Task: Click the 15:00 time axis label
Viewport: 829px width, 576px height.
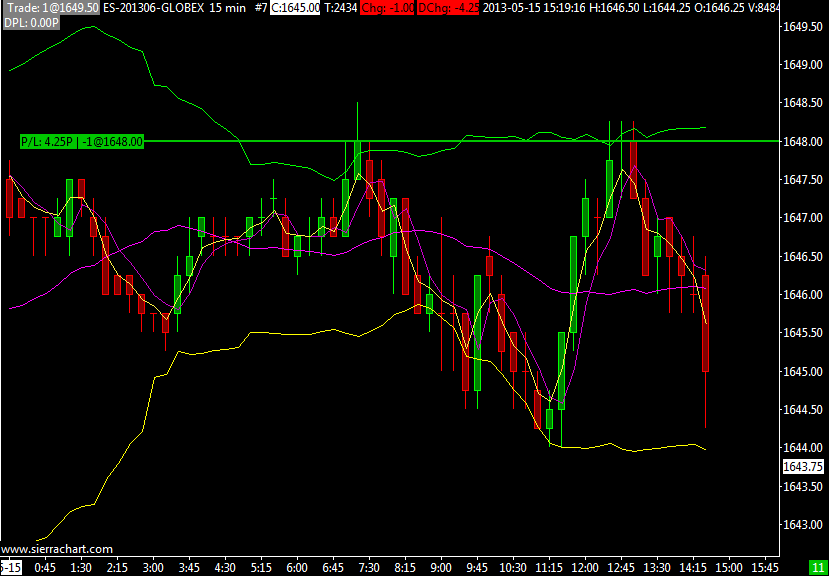Action: tap(729, 566)
